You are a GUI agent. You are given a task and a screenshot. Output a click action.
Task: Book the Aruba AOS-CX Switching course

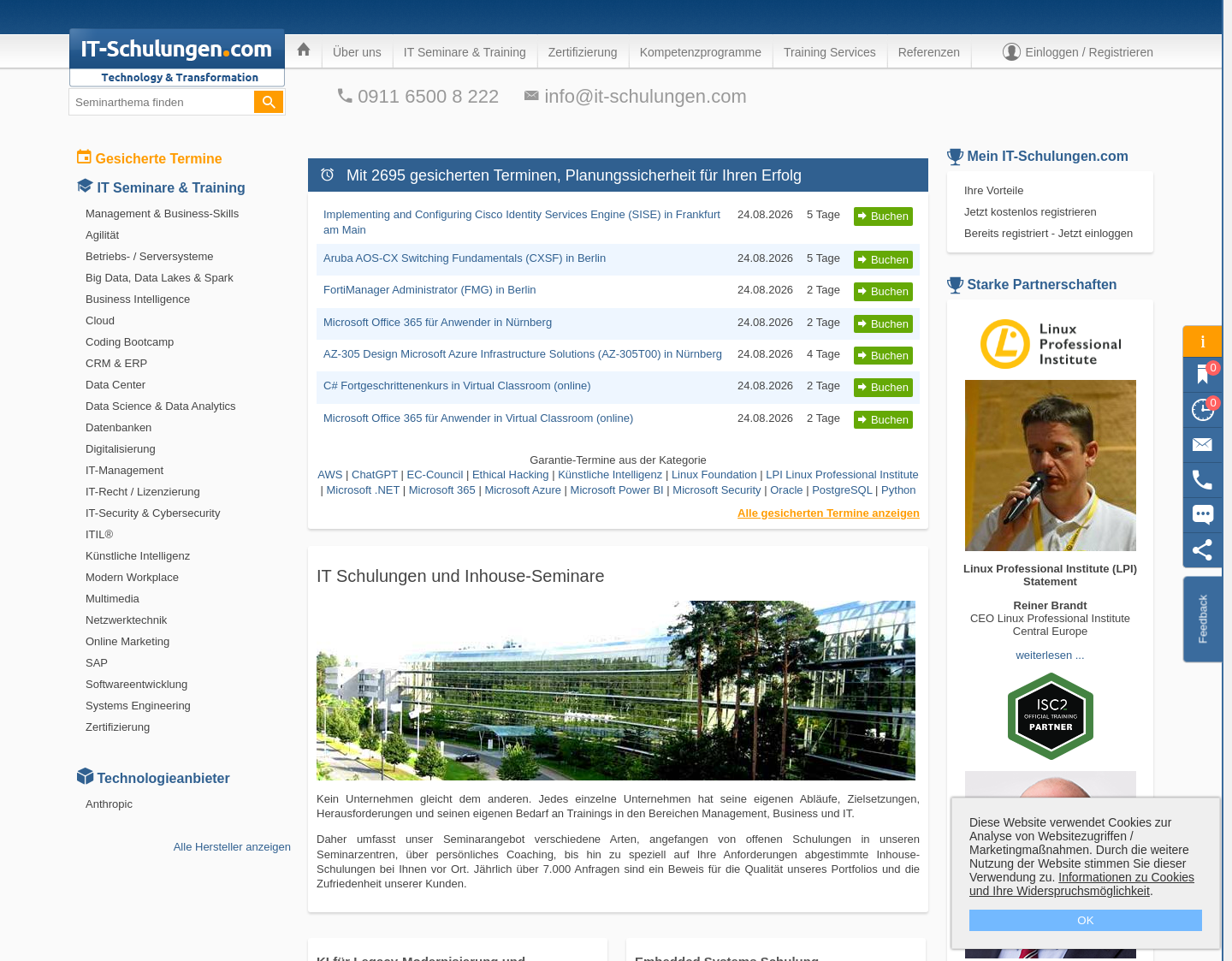[883, 260]
